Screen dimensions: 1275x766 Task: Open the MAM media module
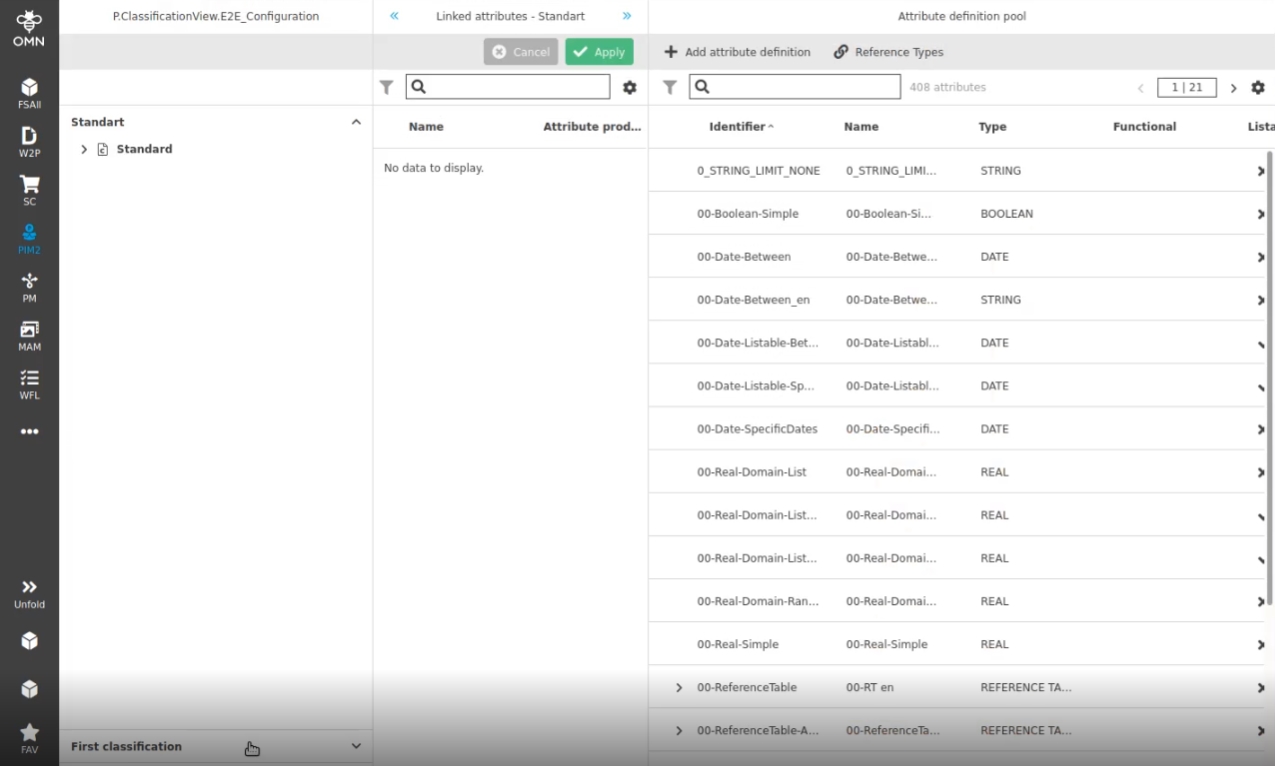[29, 335]
